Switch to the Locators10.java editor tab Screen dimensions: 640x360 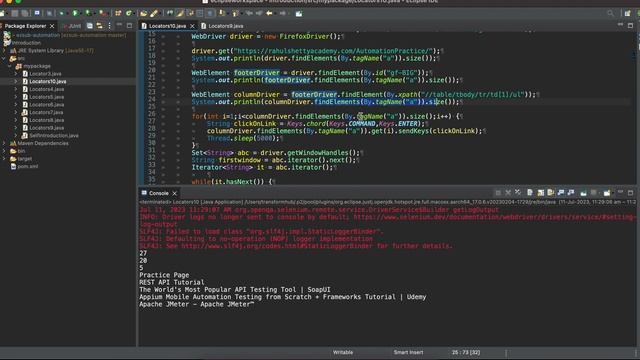(x=167, y=26)
